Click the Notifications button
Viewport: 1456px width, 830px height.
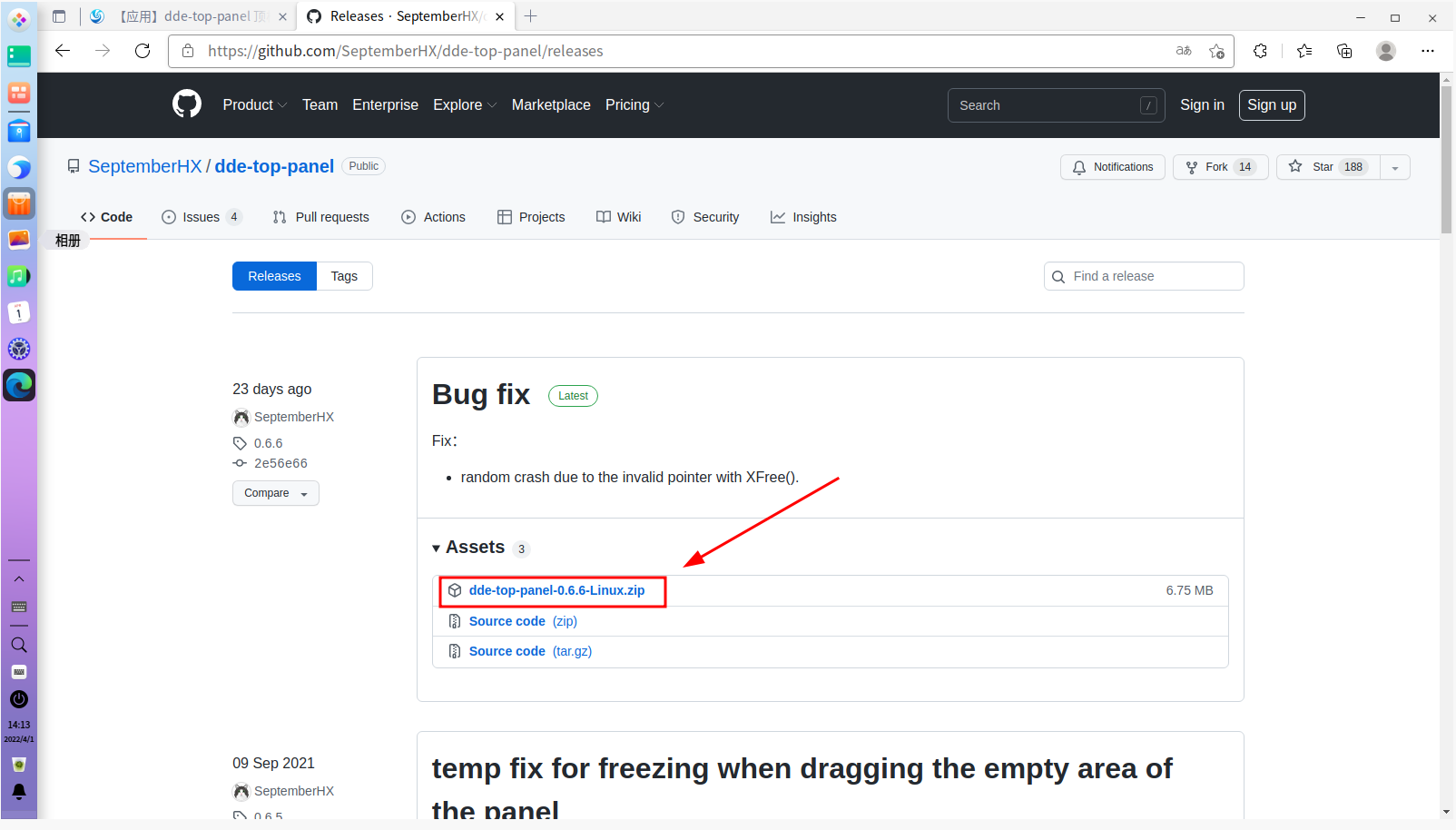(1113, 167)
